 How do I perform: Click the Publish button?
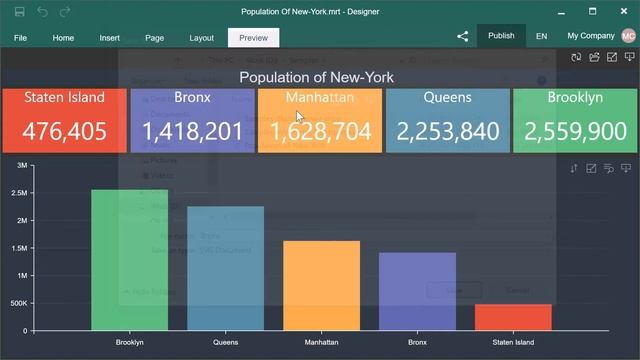pyautogui.click(x=501, y=36)
